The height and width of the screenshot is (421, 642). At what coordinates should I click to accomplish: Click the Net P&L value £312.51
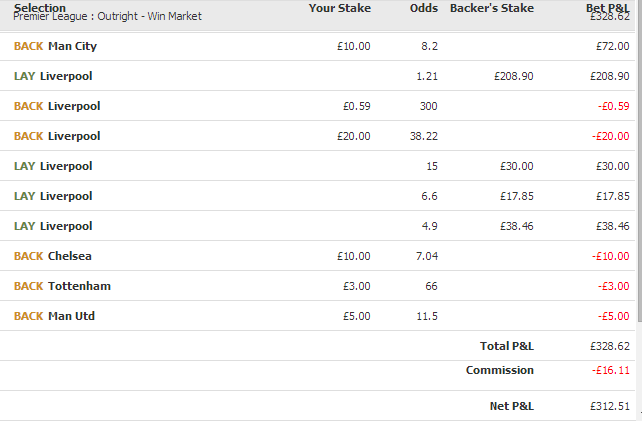pos(610,406)
